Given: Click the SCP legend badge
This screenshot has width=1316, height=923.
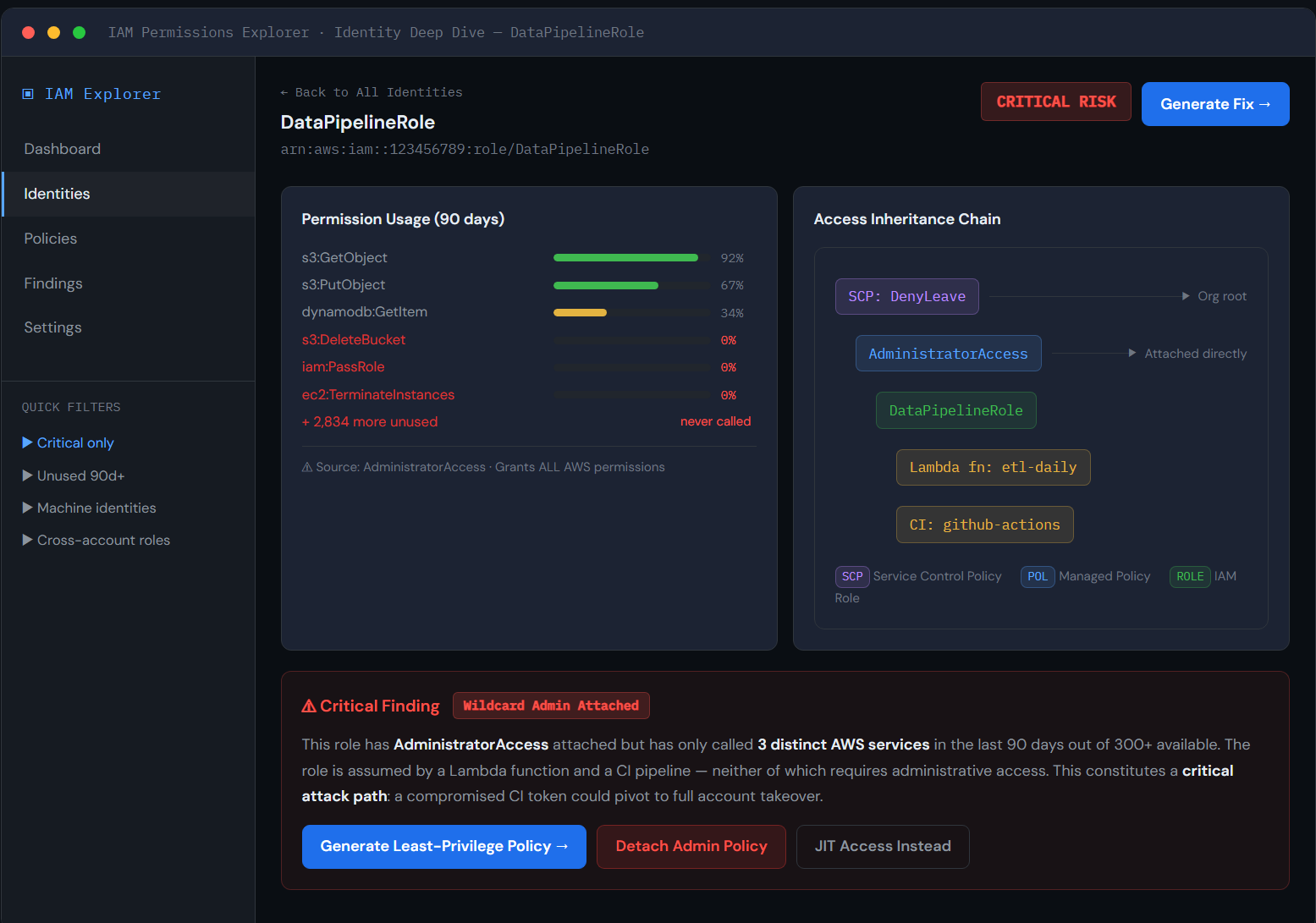Looking at the screenshot, I should [x=852, y=576].
